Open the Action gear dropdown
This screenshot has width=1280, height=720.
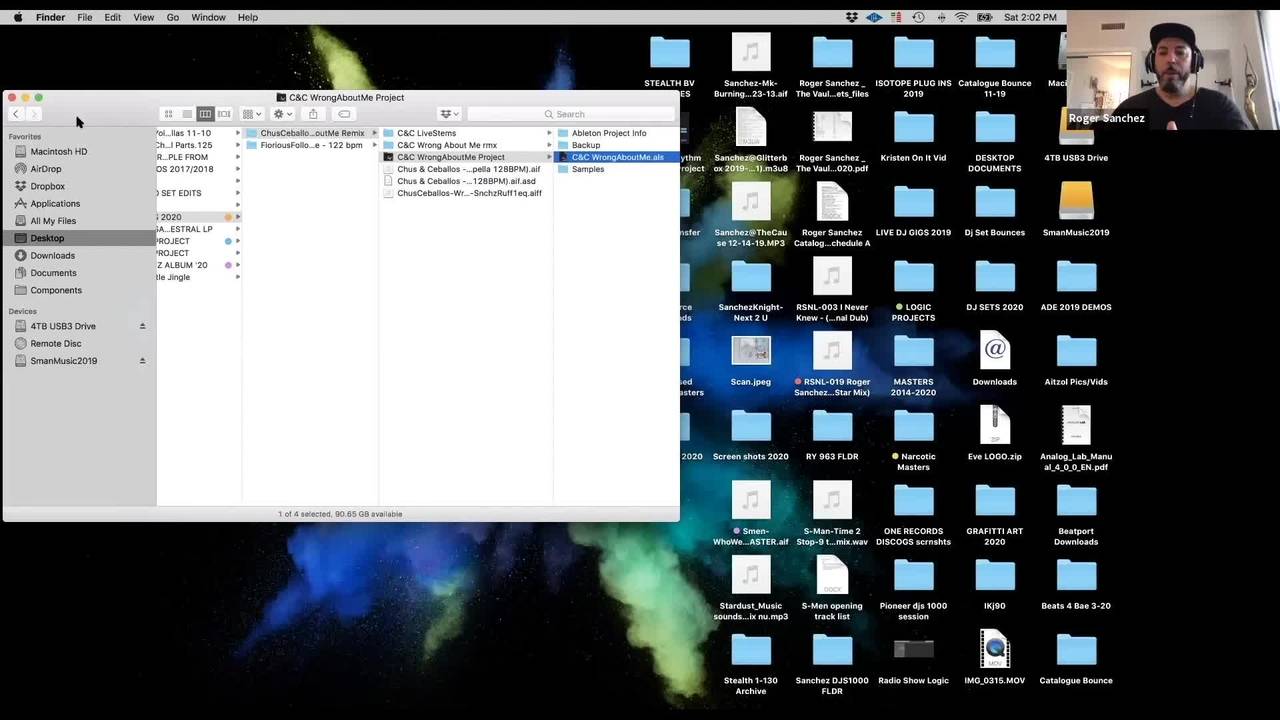coord(283,114)
